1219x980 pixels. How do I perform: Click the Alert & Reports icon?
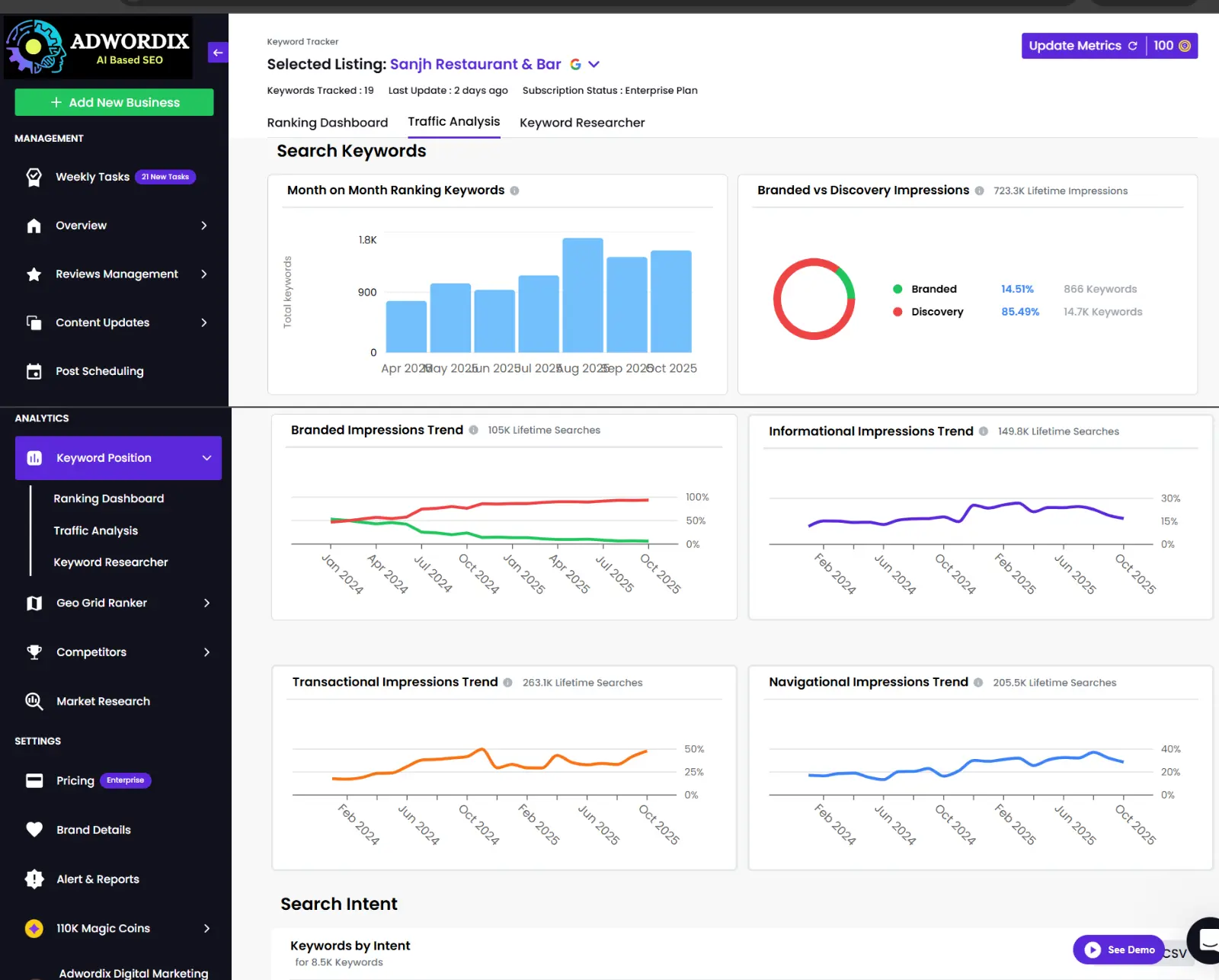[x=34, y=879]
